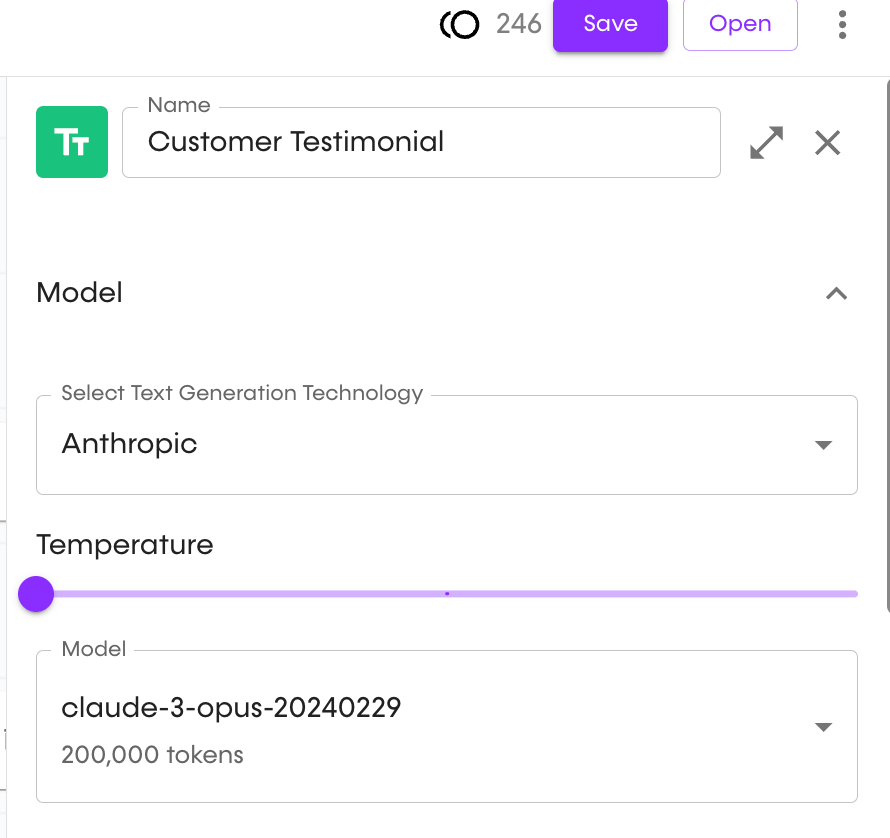890x838 pixels.
Task: Click the green Tt text node icon
Action: click(x=72, y=142)
